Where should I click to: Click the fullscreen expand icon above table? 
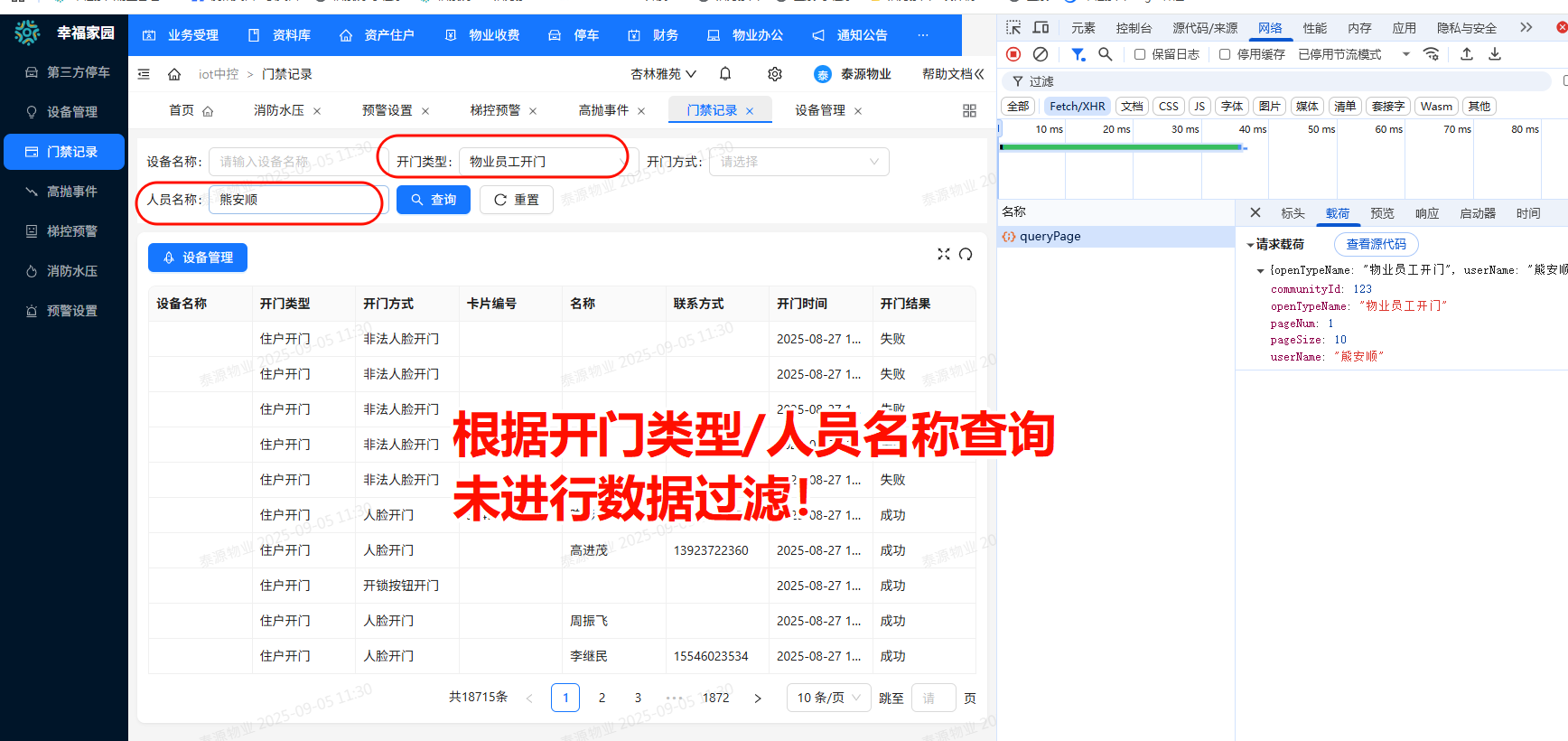(x=944, y=254)
